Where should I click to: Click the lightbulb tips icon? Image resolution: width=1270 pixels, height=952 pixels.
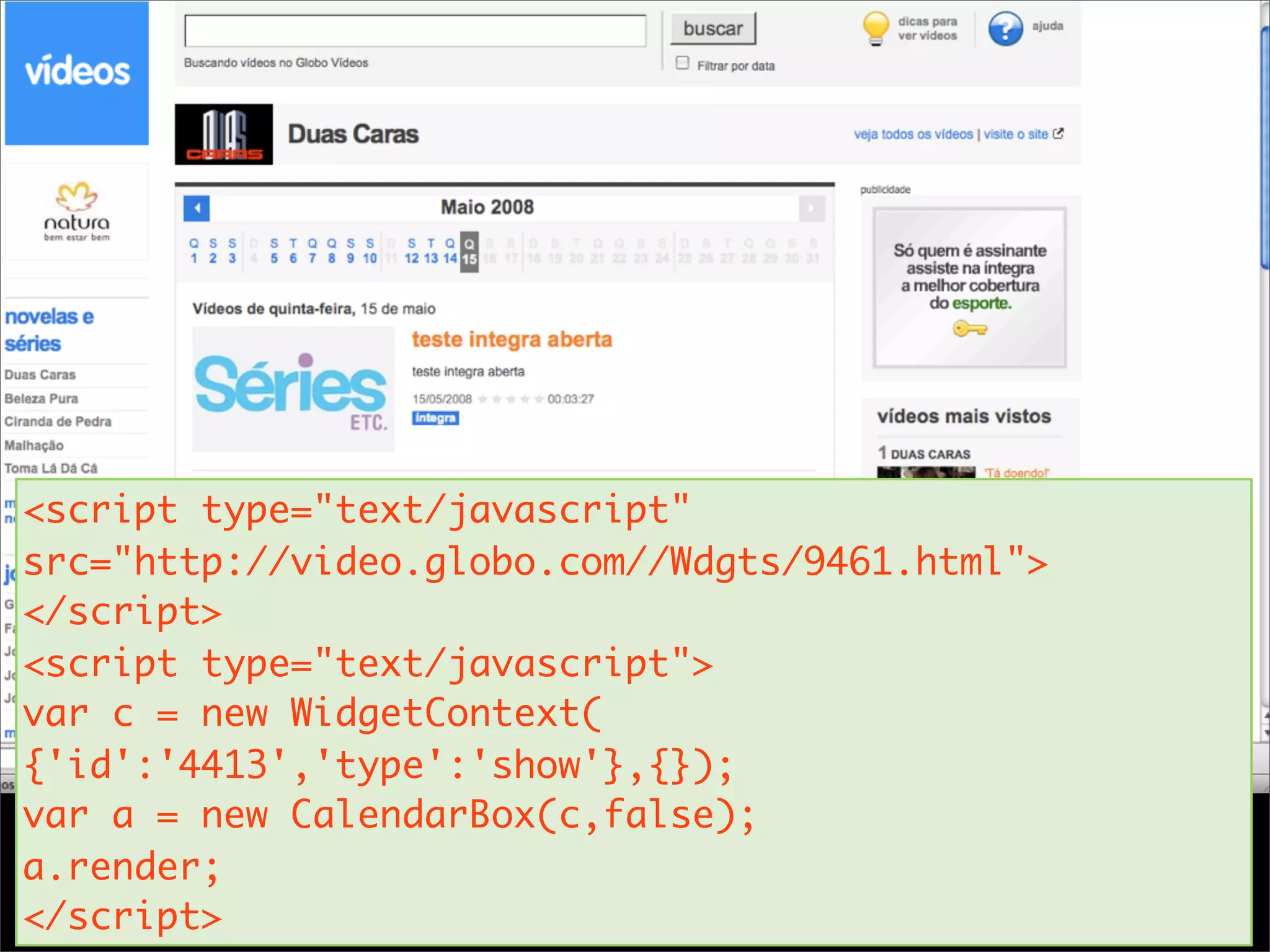pos(876,29)
